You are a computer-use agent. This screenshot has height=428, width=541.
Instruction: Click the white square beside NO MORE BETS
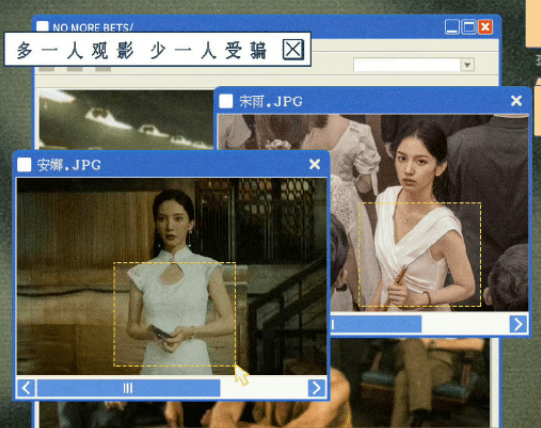(42, 26)
